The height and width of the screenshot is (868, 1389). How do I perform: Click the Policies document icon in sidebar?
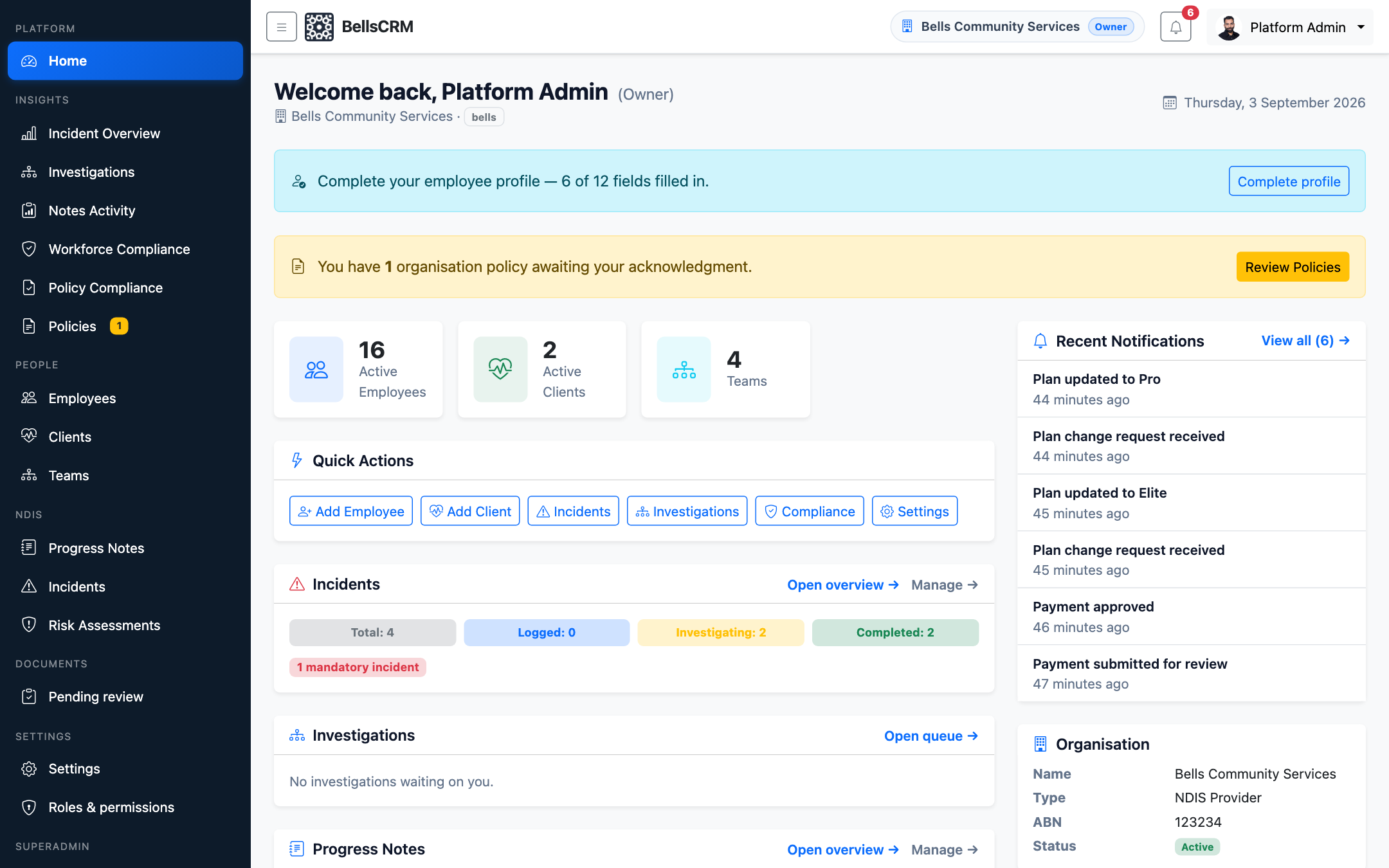[x=29, y=326]
